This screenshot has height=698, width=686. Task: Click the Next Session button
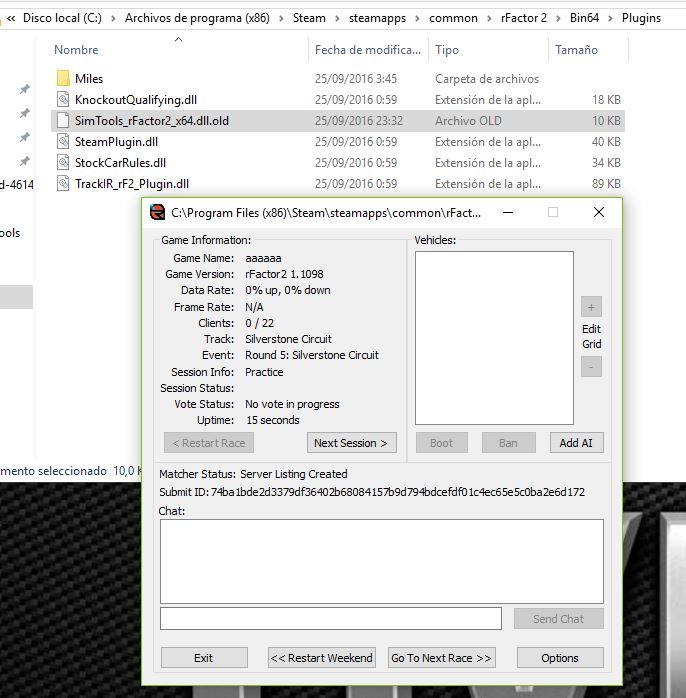pos(351,443)
